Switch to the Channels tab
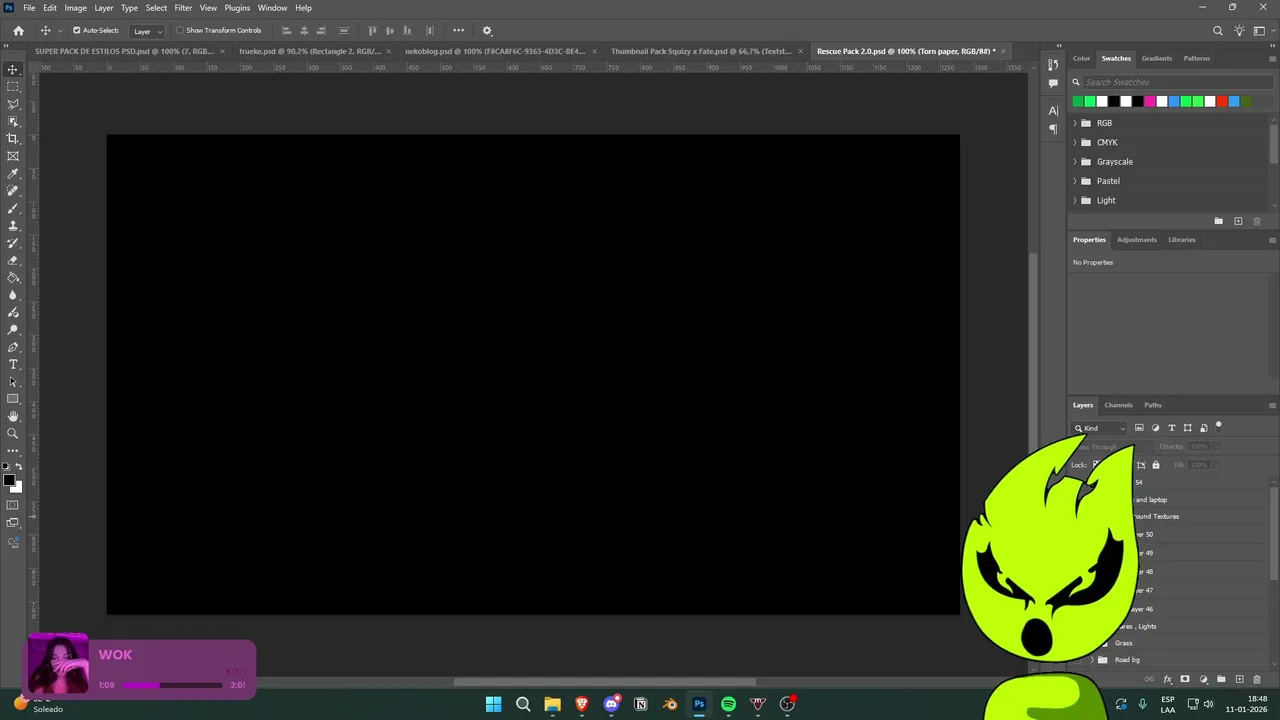The height and width of the screenshot is (720, 1280). pos(1118,405)
